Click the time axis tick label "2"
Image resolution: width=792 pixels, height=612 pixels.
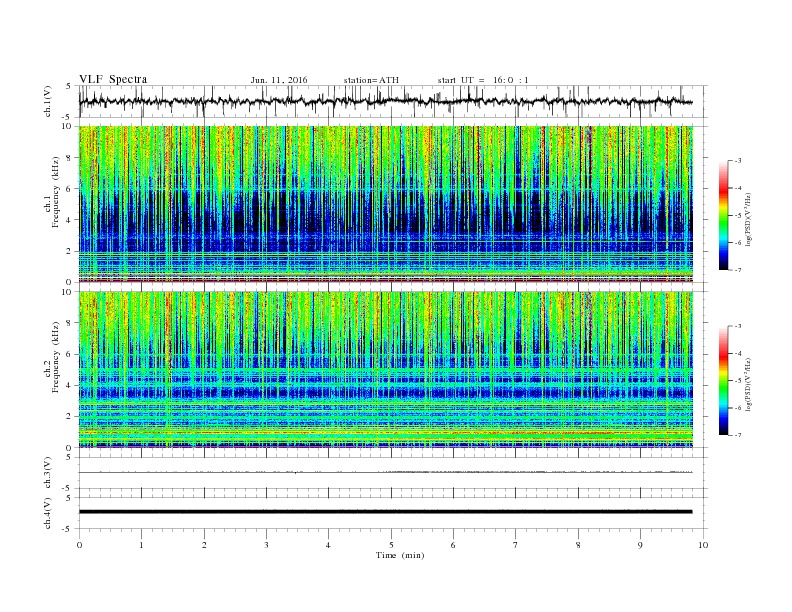coord(204,545)
